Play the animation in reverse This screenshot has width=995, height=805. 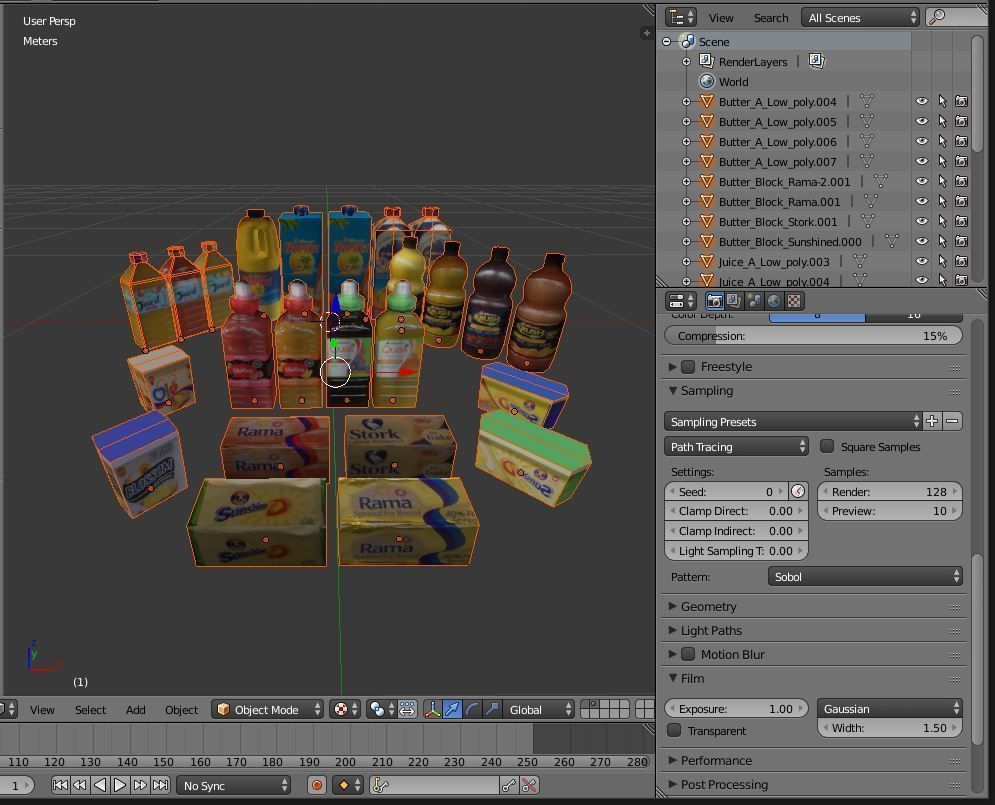(x=100, y=785)
